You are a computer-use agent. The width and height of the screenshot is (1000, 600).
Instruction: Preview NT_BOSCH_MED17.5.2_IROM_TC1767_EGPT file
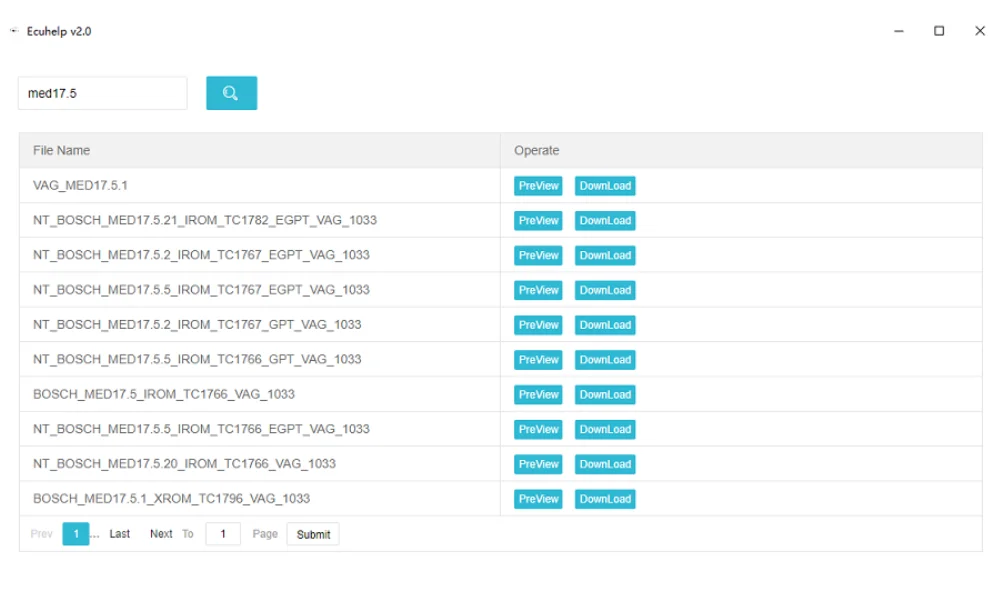538,255
